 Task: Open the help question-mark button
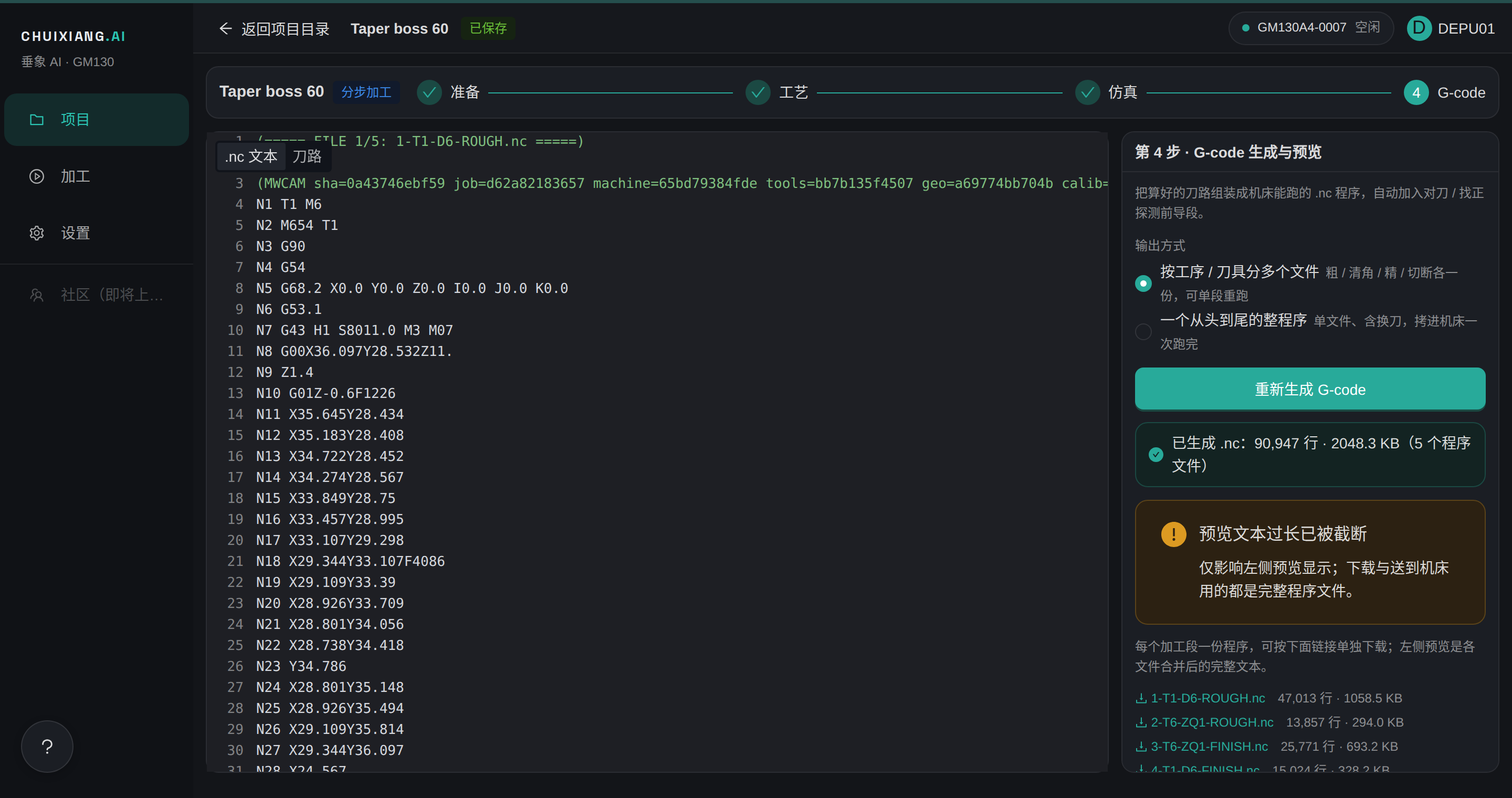(47, 746)
